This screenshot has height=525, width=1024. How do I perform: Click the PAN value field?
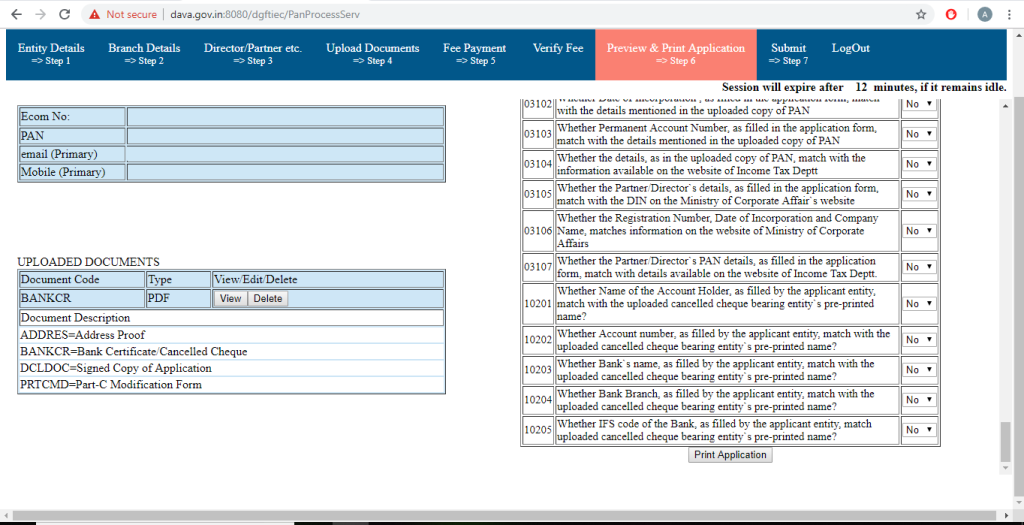coord(285,136)
